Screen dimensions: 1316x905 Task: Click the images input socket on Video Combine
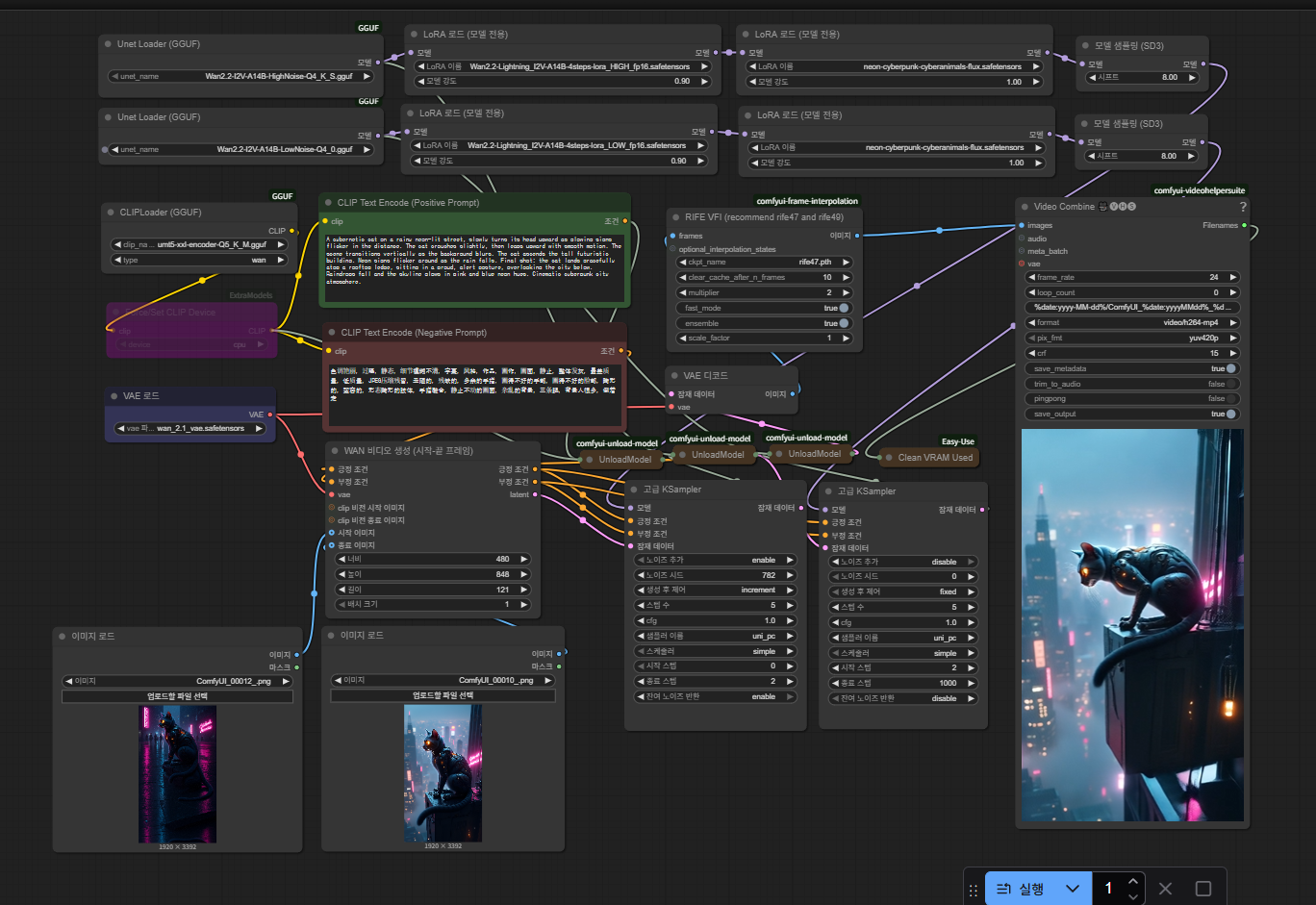(x=1022, y=226)
